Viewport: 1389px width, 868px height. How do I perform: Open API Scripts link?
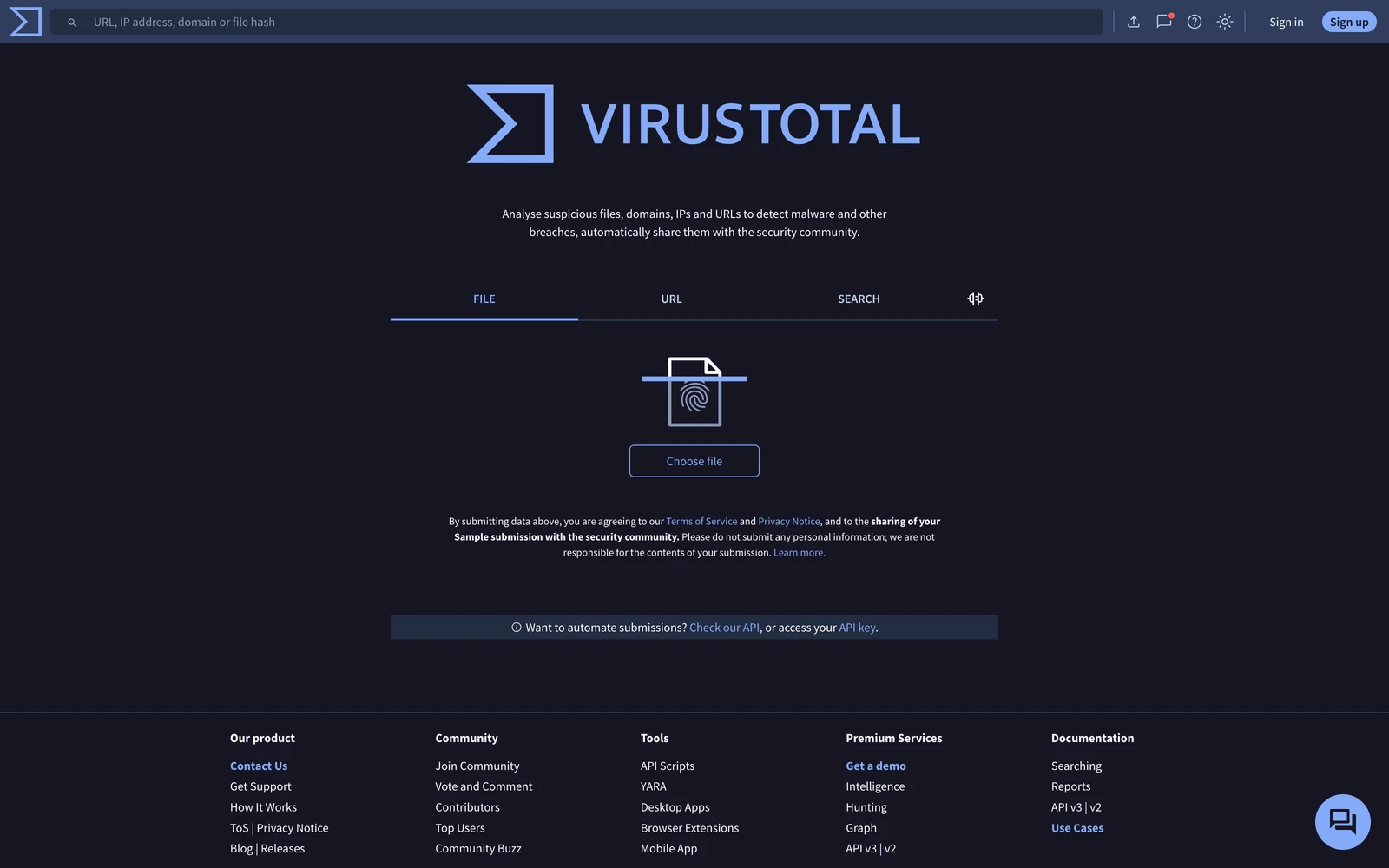coord(668,766)
